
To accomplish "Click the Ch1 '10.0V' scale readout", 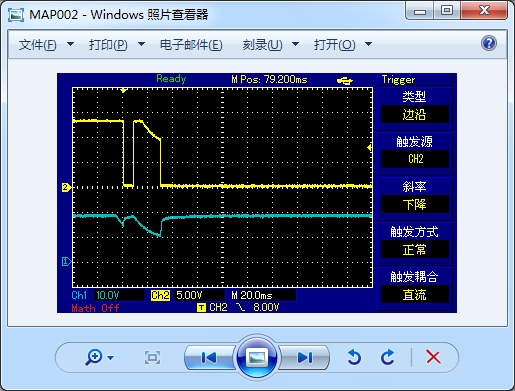I will point(108,295).
